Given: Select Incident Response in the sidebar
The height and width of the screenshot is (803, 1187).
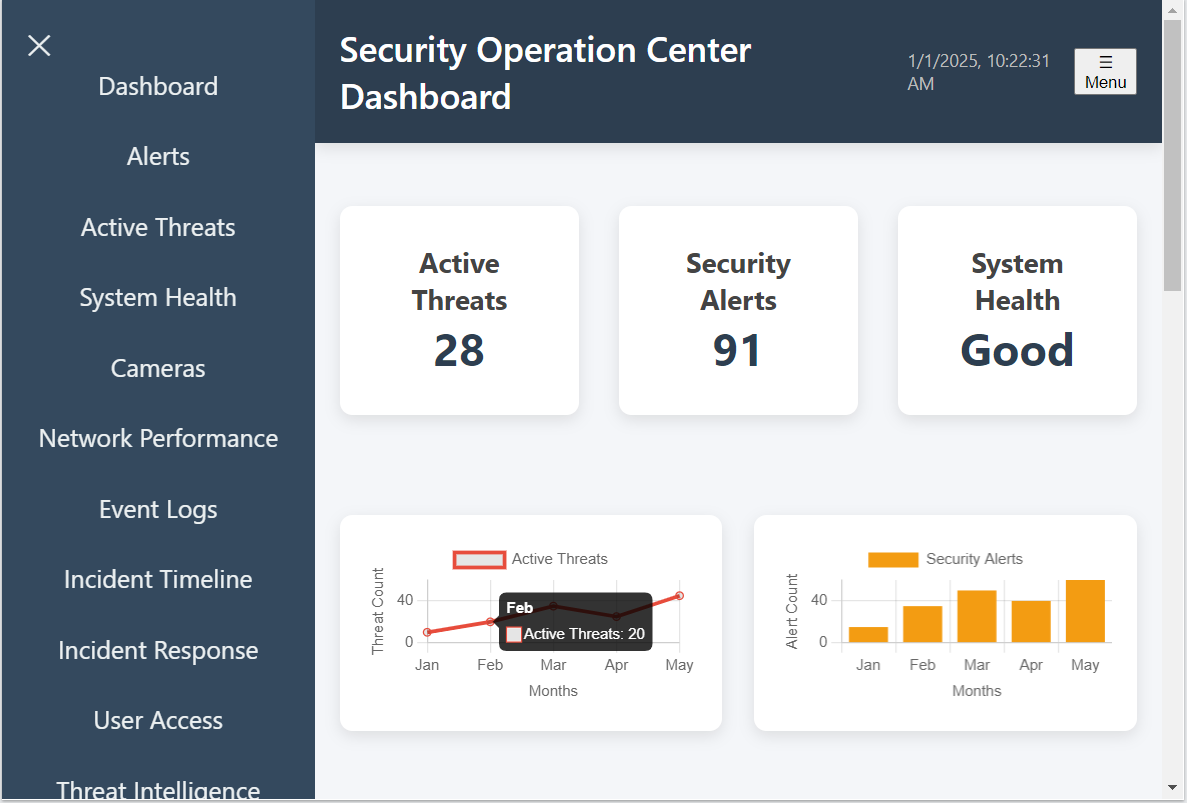Looking at the screenshot, I should (157, 650).
